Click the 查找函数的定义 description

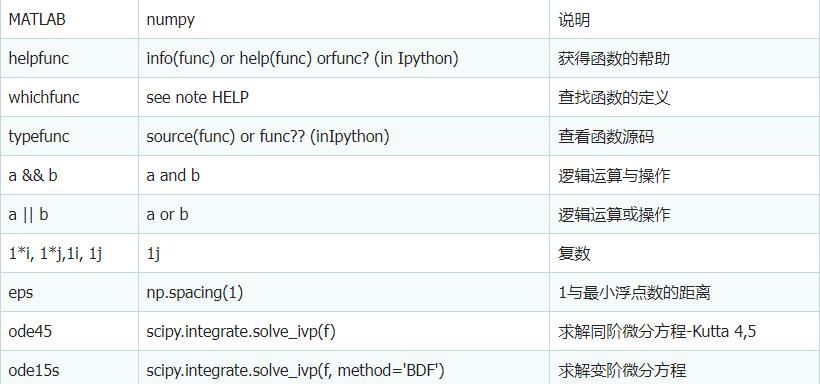(614, 97)
